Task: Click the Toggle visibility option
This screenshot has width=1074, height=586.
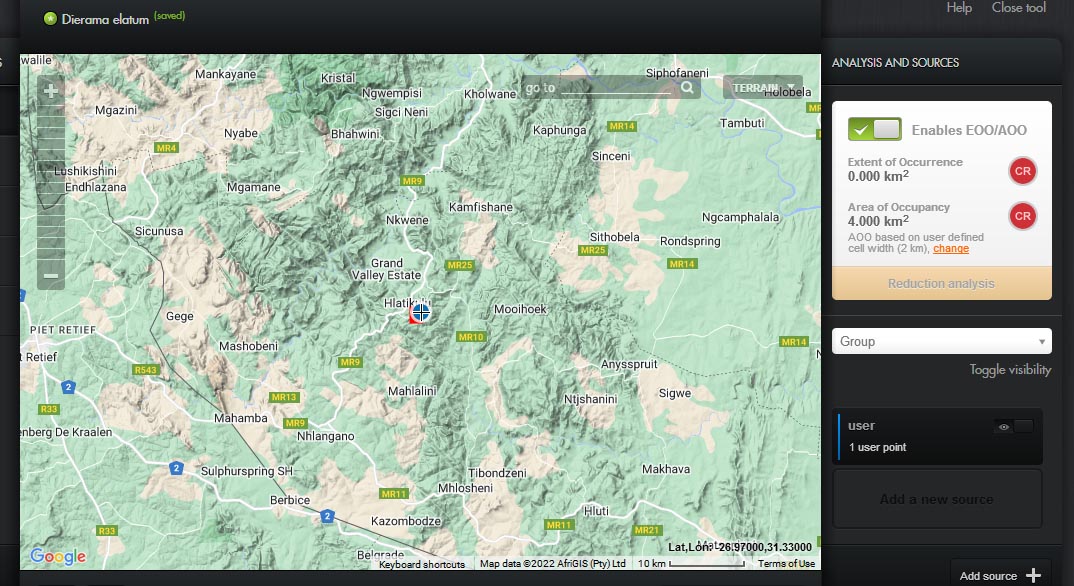Action: tap(1010, 370)
